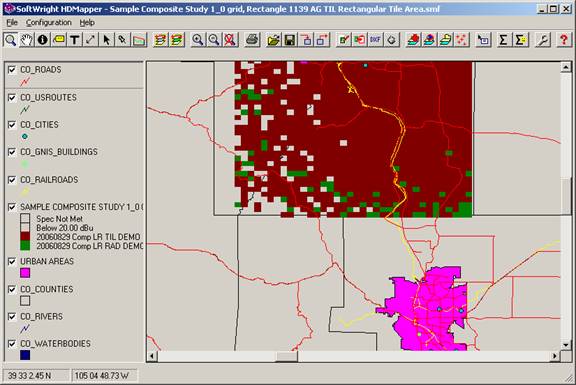
Task: Click the zoom in magnifier icon
Action: click(198, 40)
